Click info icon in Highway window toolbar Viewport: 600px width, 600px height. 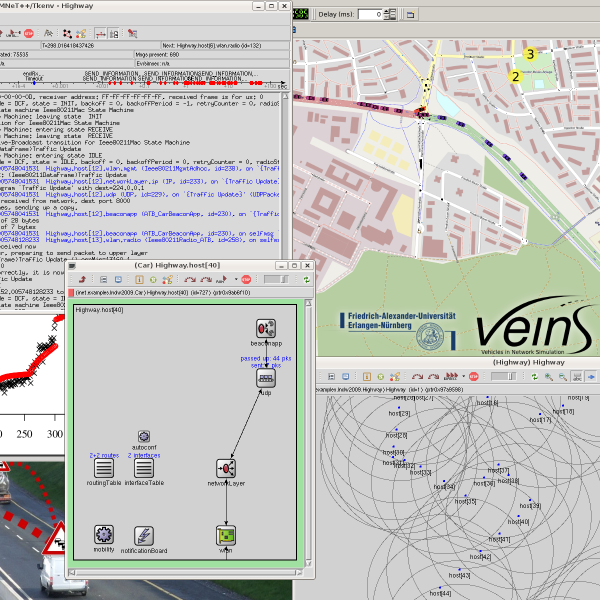tap(367, 377)
